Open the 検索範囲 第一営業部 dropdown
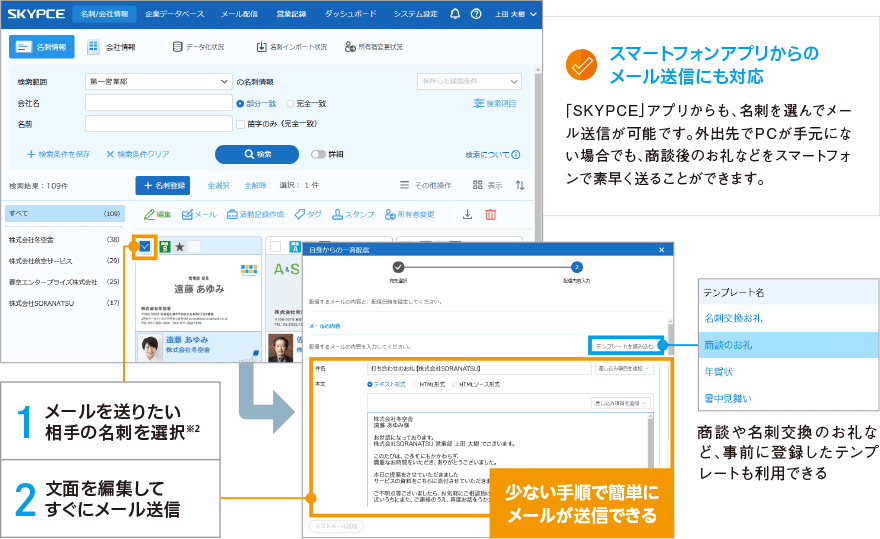 tap(159, 81)
